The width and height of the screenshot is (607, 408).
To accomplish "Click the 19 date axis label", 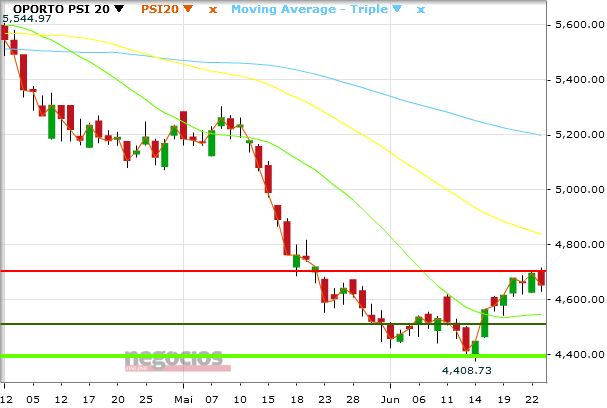I will (x=504, y=399).
